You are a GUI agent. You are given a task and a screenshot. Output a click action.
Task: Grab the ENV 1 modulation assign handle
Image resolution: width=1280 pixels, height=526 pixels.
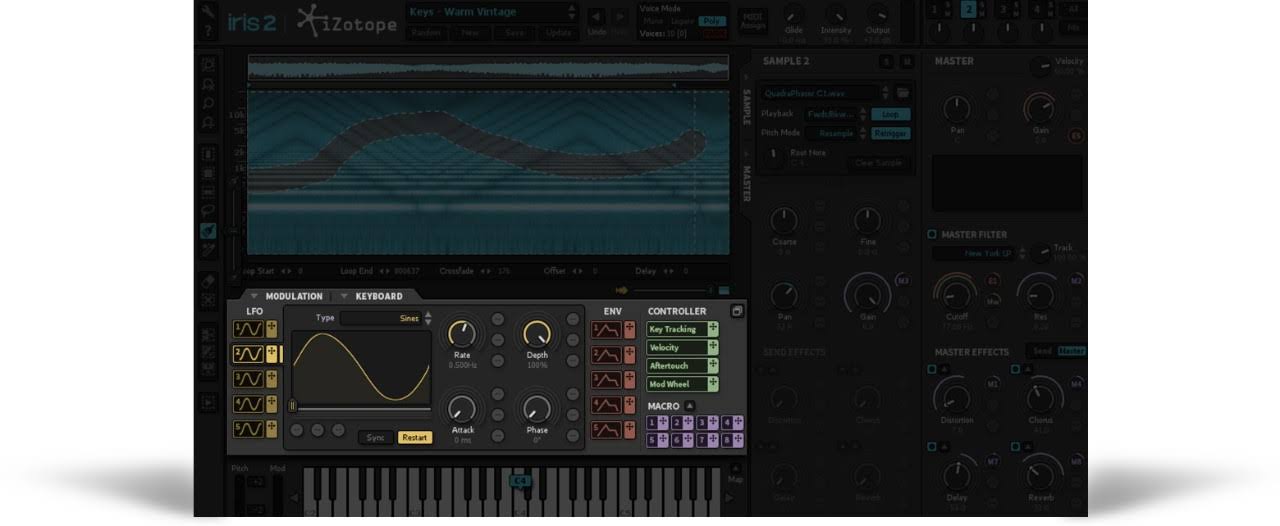pyautogui.click(x=629, y=329)
